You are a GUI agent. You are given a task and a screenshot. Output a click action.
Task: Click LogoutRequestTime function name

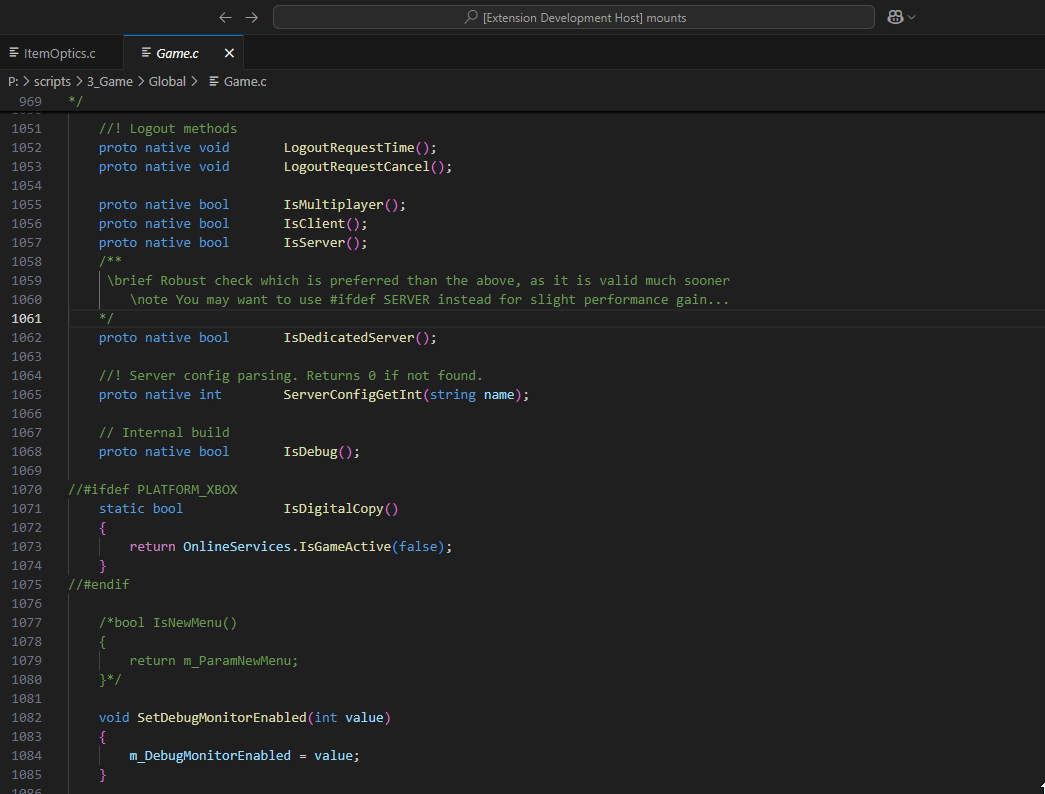pyautogui.click(x=349, y=147)
